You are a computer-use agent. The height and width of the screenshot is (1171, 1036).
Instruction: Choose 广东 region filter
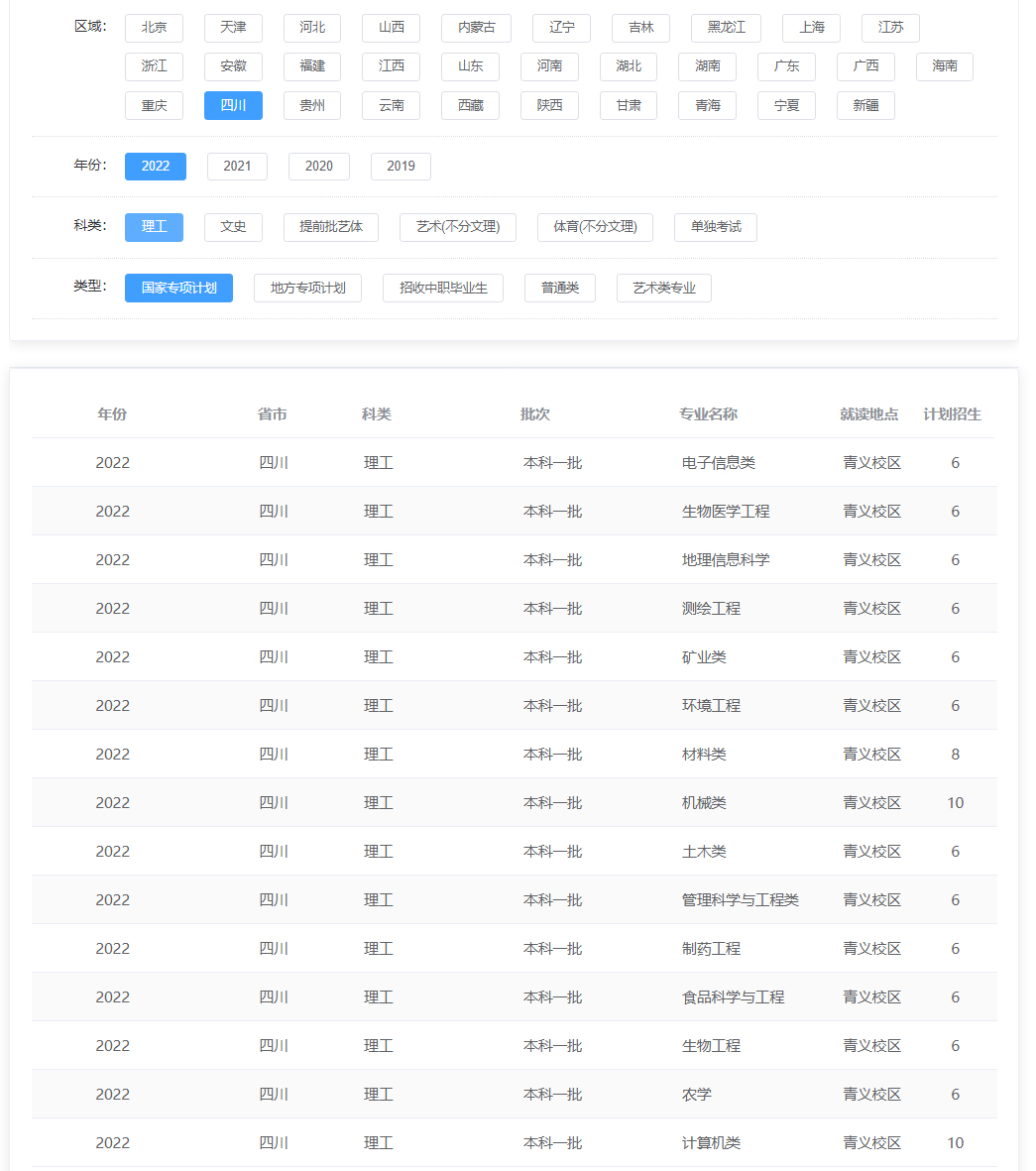click(x=786, y=66)
